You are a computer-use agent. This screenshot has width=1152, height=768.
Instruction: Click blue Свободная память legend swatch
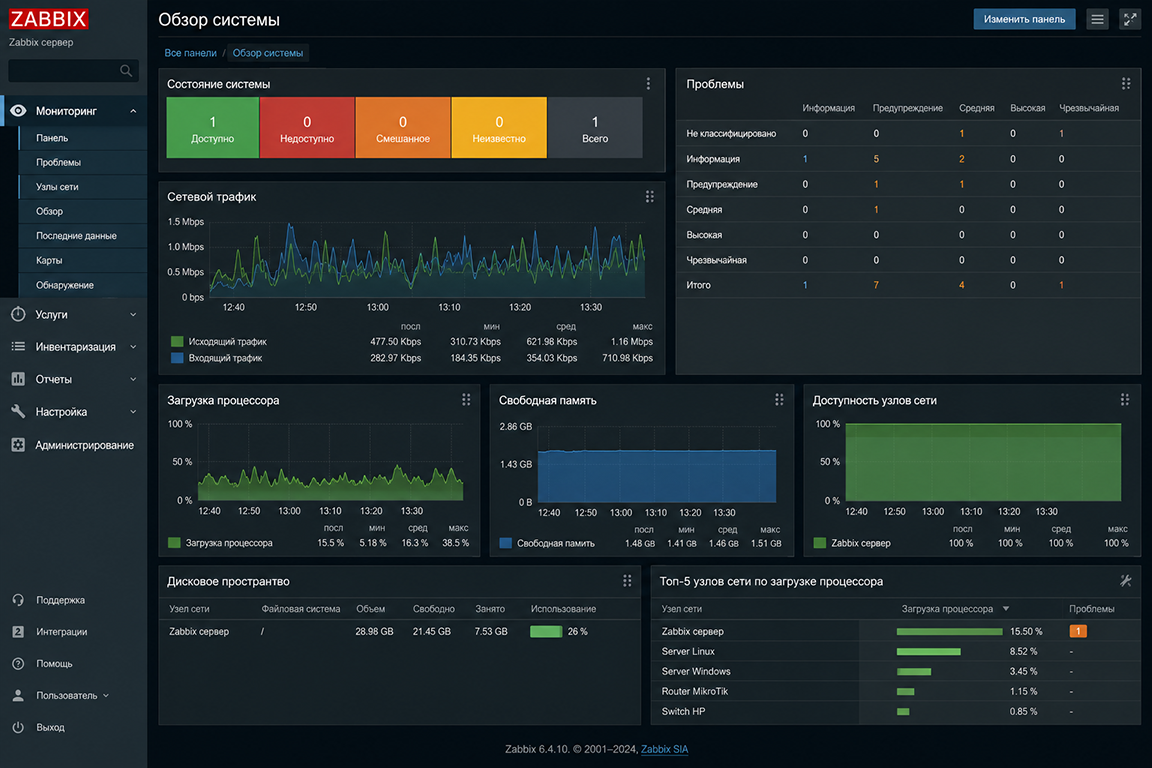[x=505, y=543]
